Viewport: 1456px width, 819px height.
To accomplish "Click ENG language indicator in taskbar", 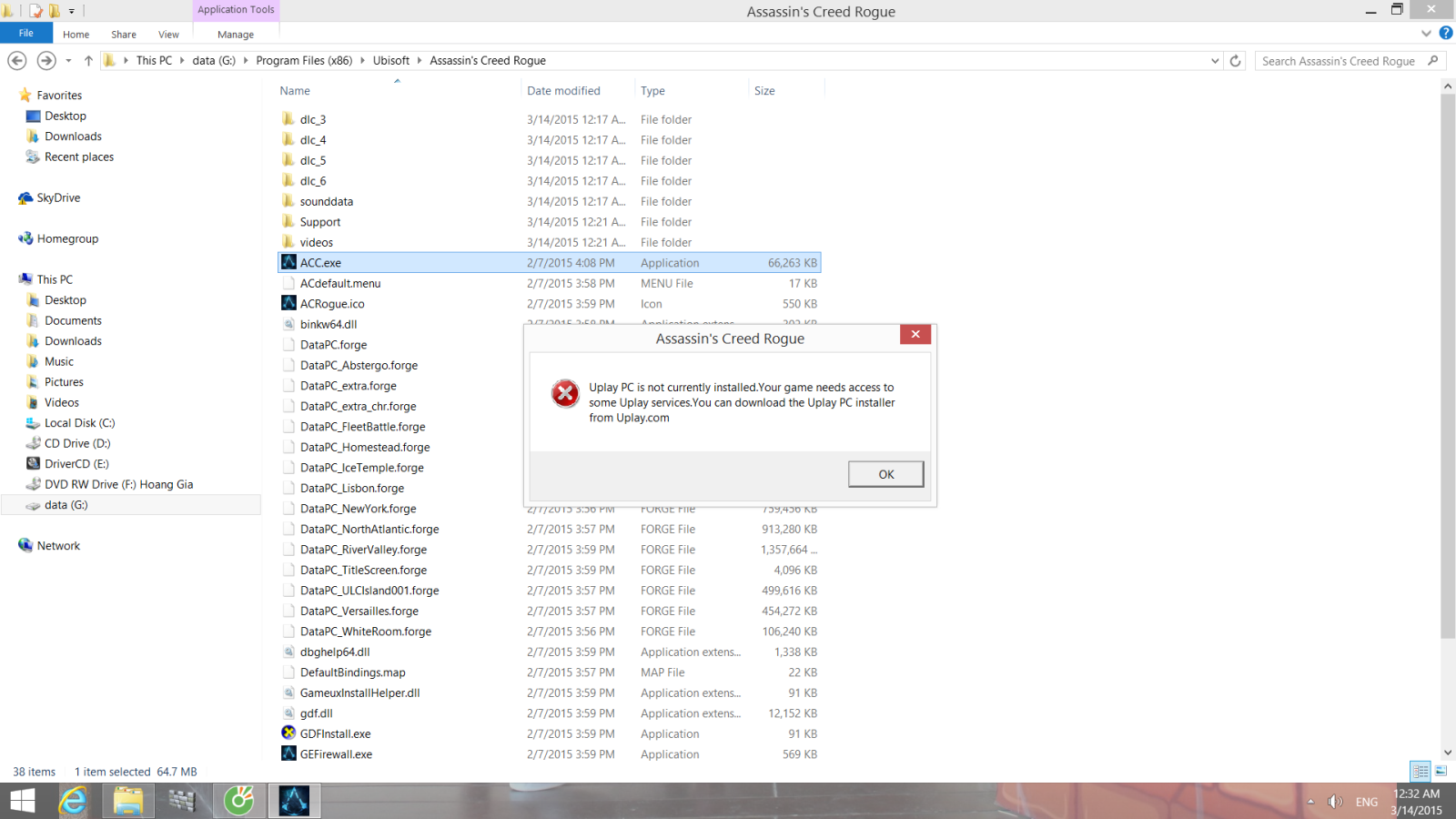I will 1366,802.
